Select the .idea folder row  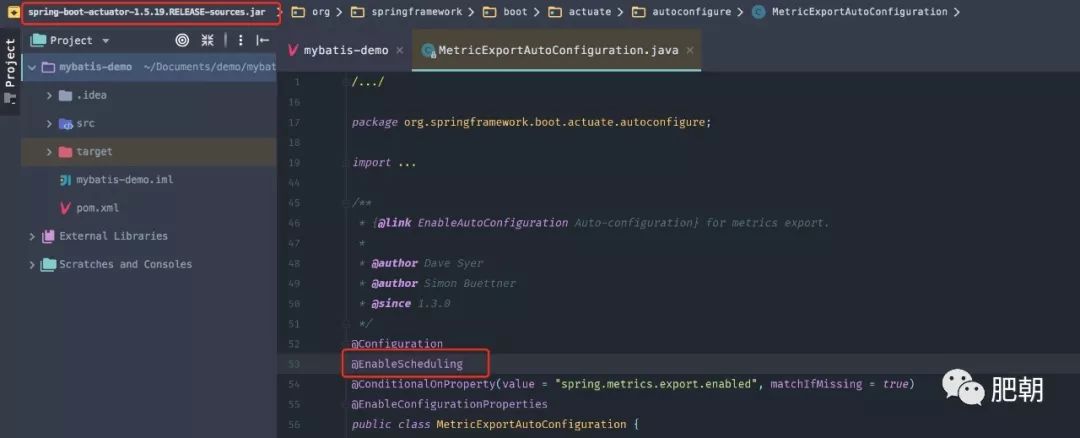(149, 95)
